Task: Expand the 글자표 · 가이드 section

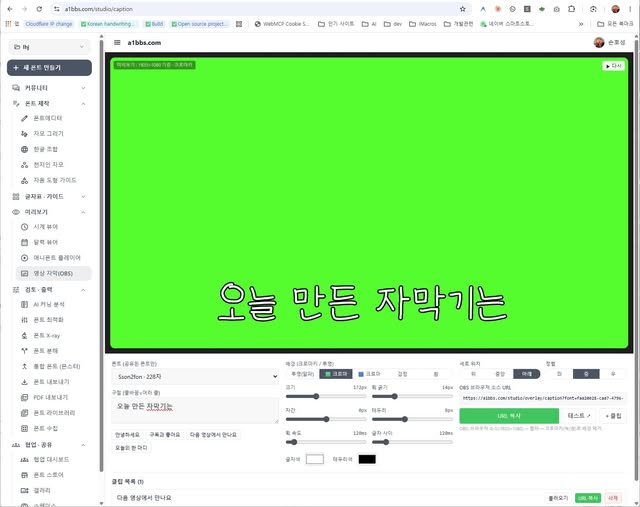Action: pos(49,196)
